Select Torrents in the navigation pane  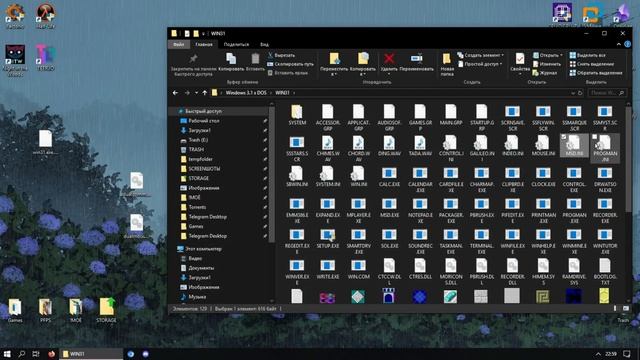(197, 207)
